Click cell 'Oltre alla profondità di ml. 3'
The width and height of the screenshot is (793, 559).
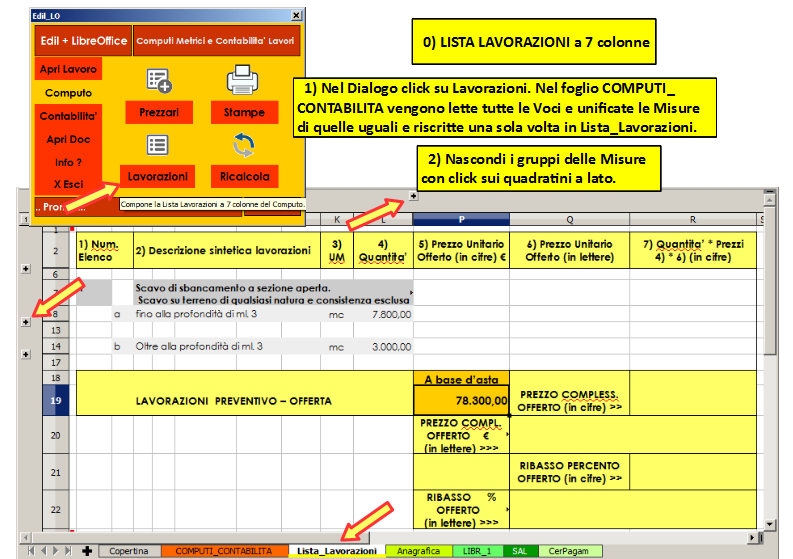[227, 347]
